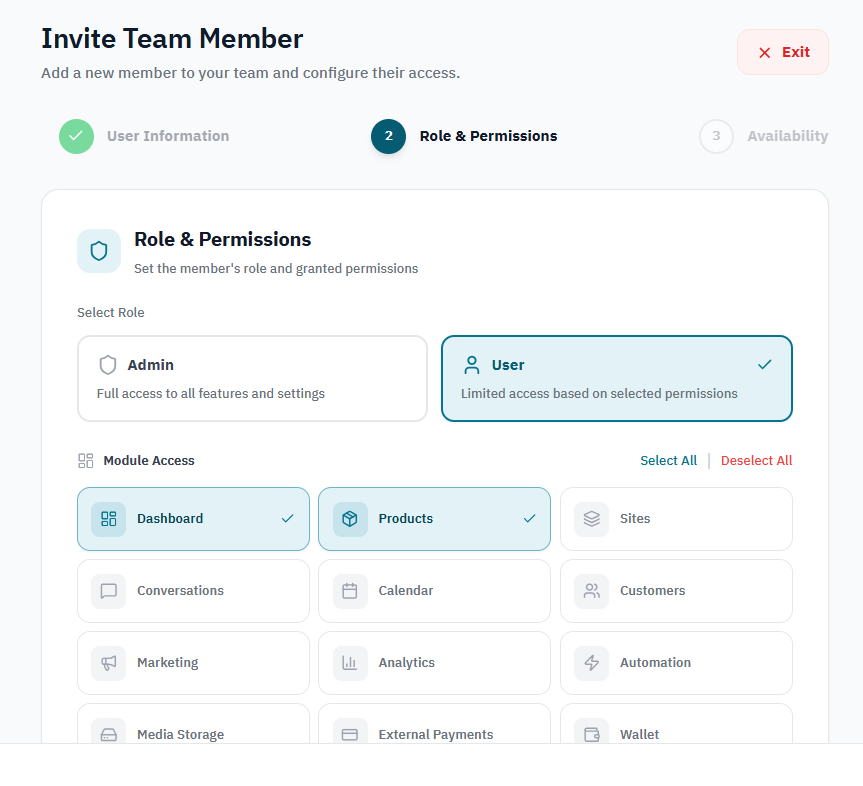Click the Dashboard module icon
Screen dimensions: 863x786
[x=108, y=518]
